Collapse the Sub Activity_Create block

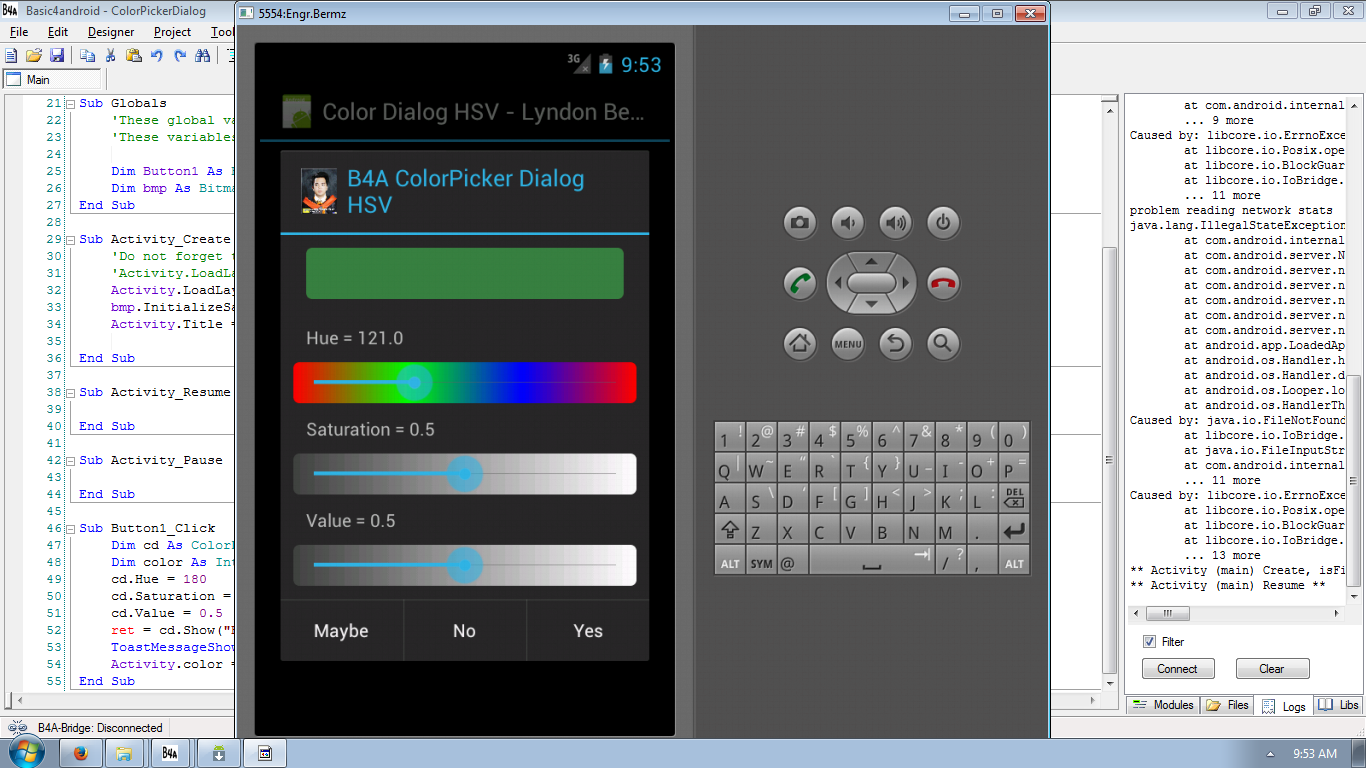70,239
